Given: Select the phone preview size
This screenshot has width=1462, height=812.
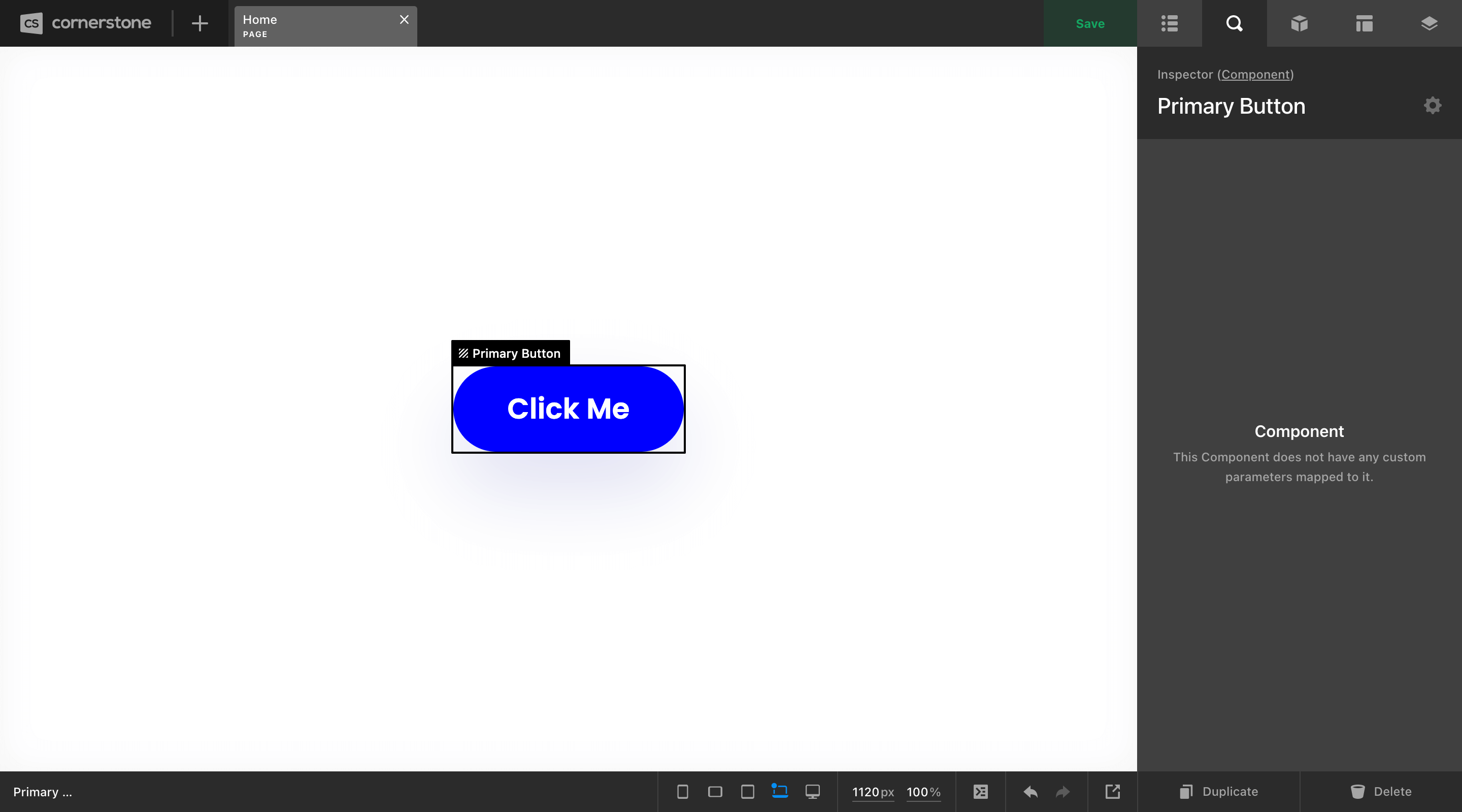Looking at the screenshot, I should pyautogui.click(x=683, y=792).
